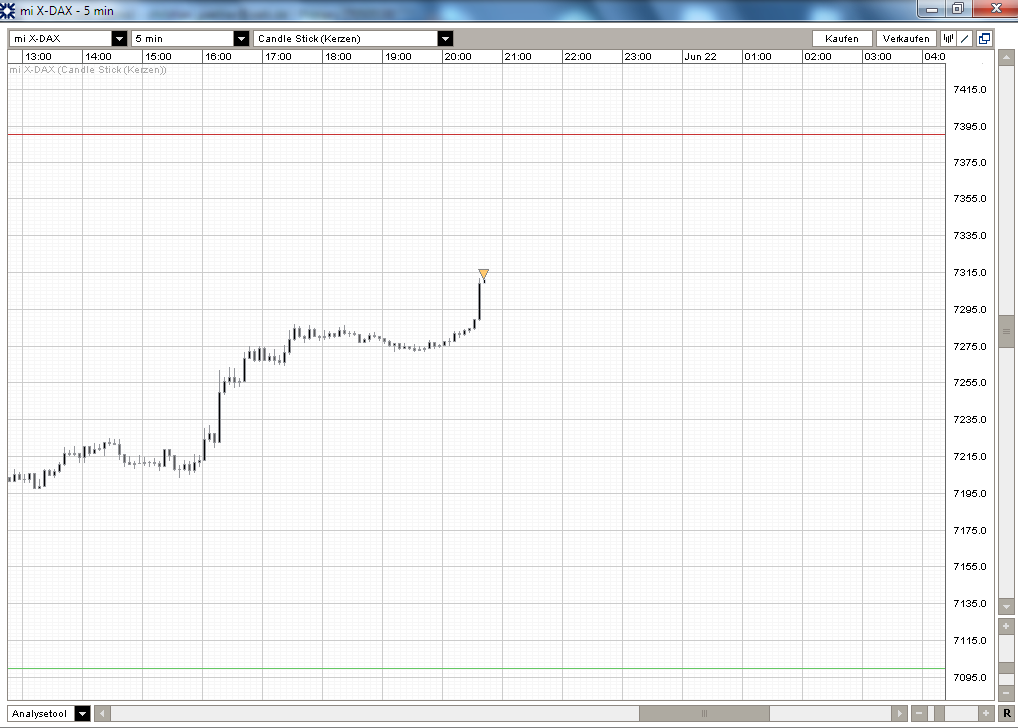Click the 20:00 time axis label

click(x=458, y=56)
